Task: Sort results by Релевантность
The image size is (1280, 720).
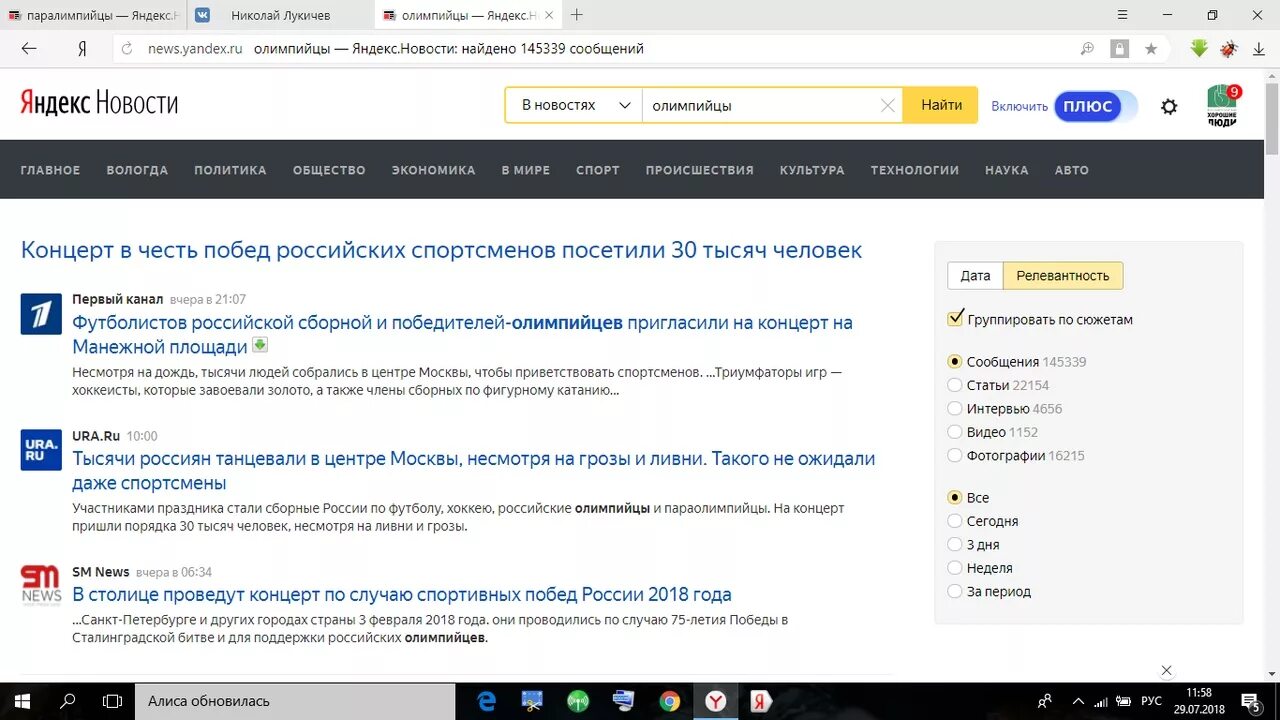Action: tap(1063, 276)
